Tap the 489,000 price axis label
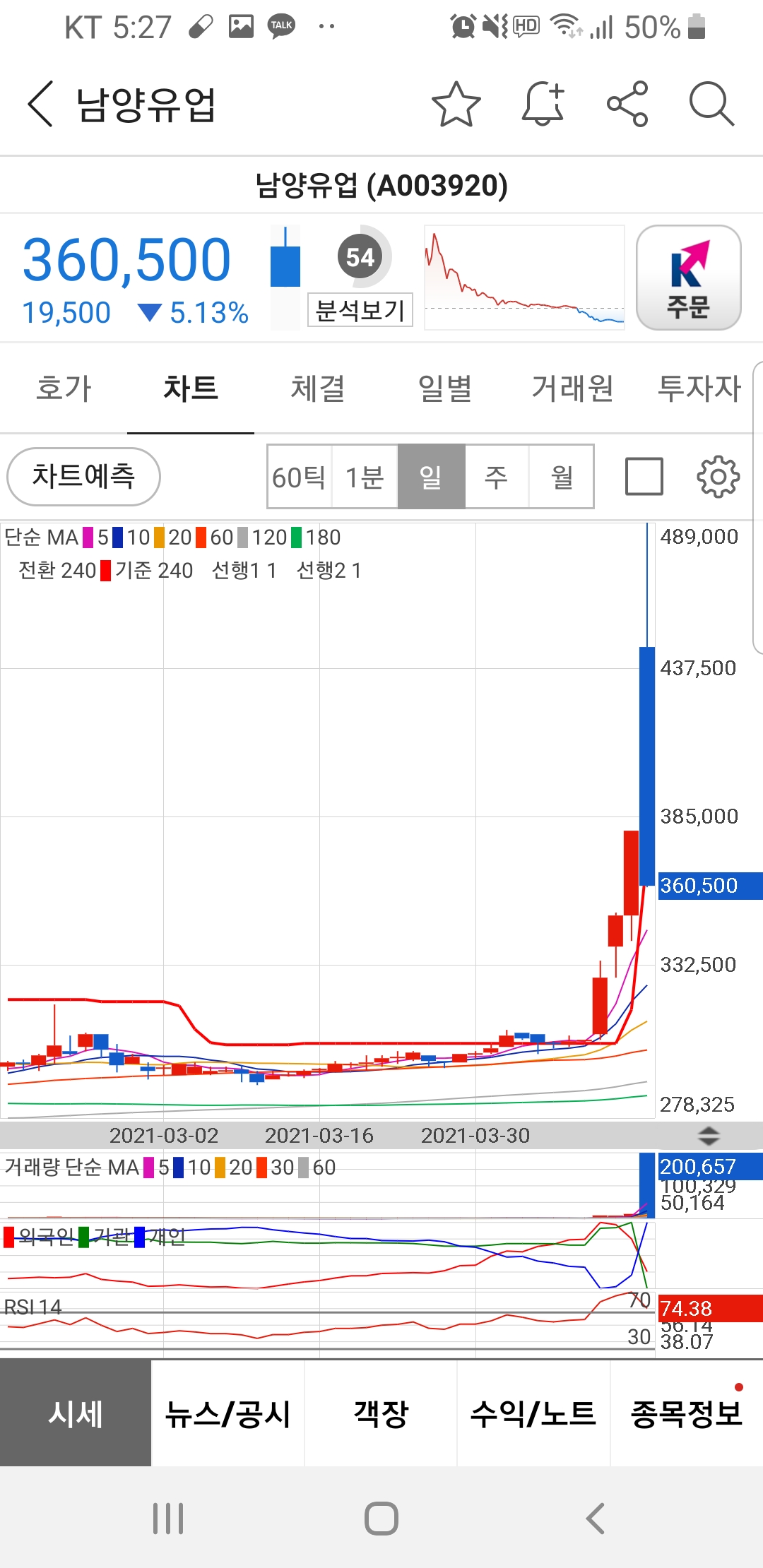This screenshot has height=1568, width=763. click(x=699, y=537)
